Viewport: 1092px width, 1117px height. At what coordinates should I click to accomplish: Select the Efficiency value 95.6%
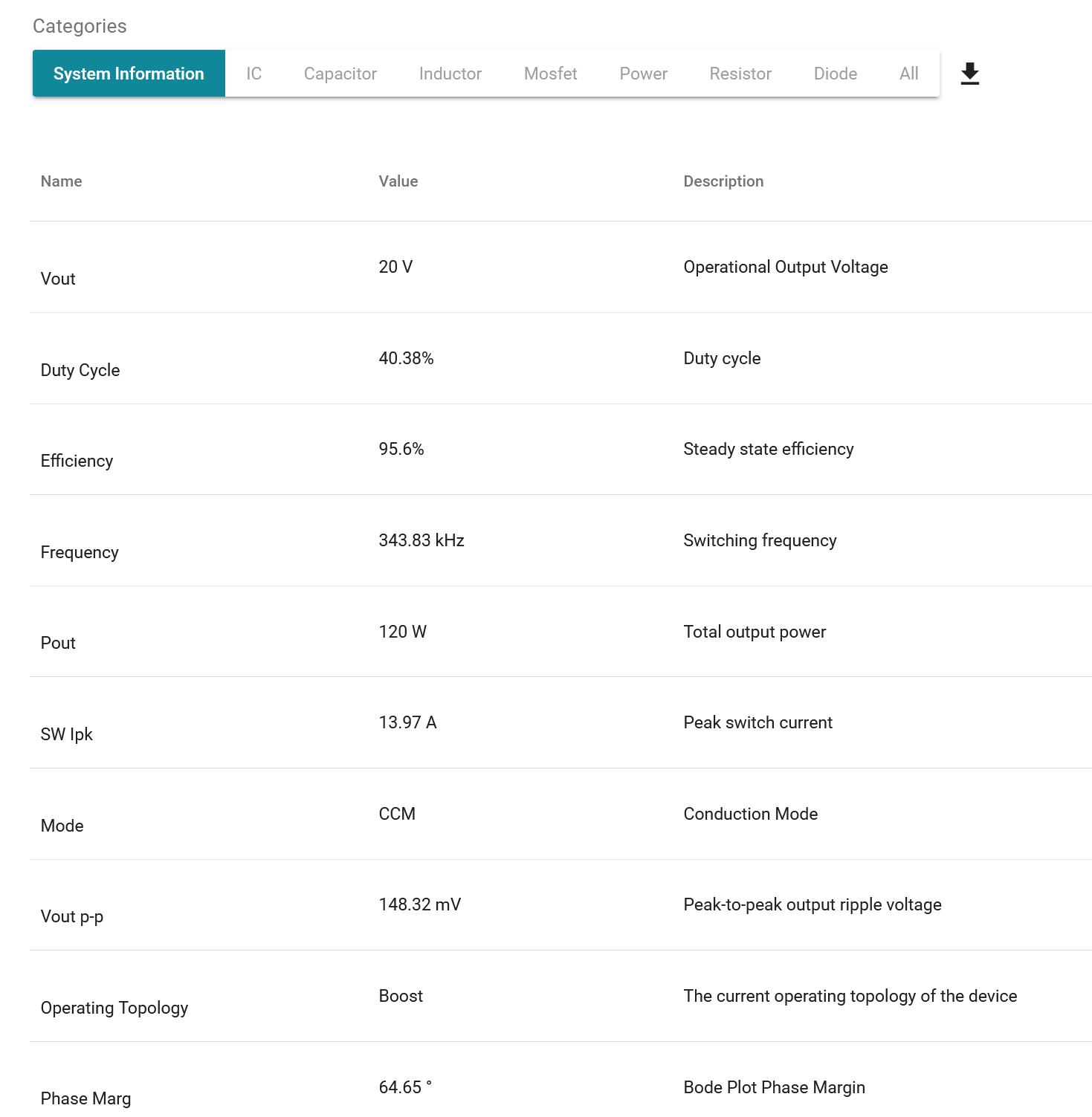coord(401,449)
